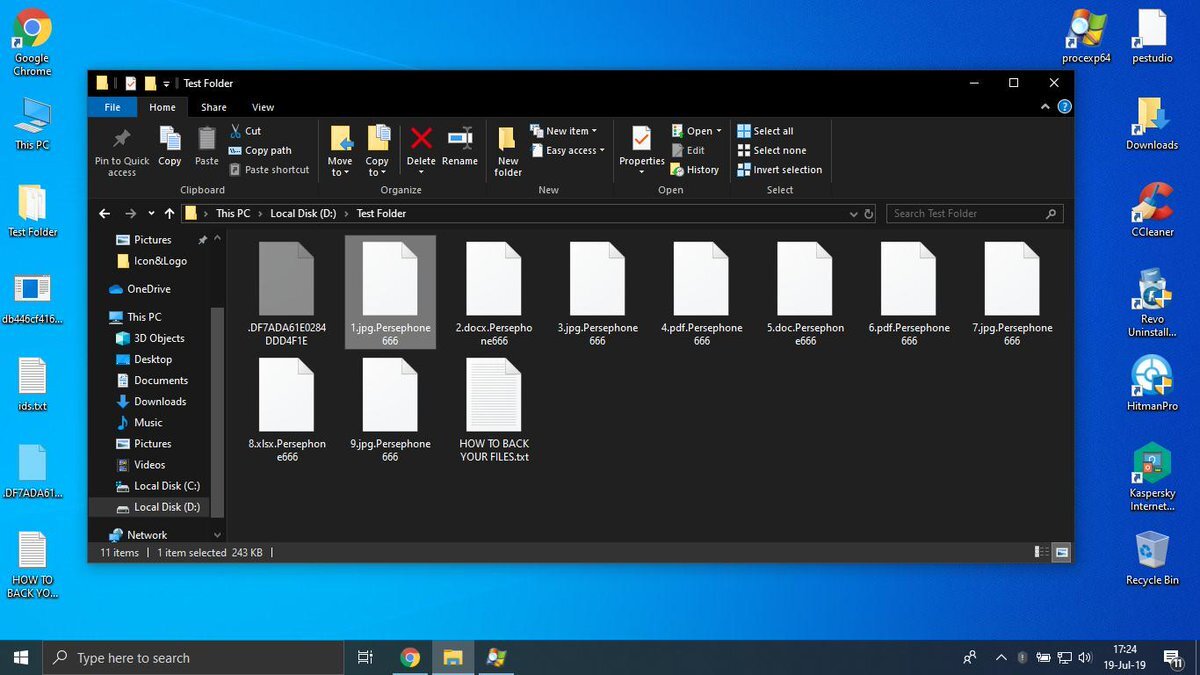The width and height of the screenshot is (1200, 675).
Task: Open the Share ribbon tab
Action: [x=213, y=107]
